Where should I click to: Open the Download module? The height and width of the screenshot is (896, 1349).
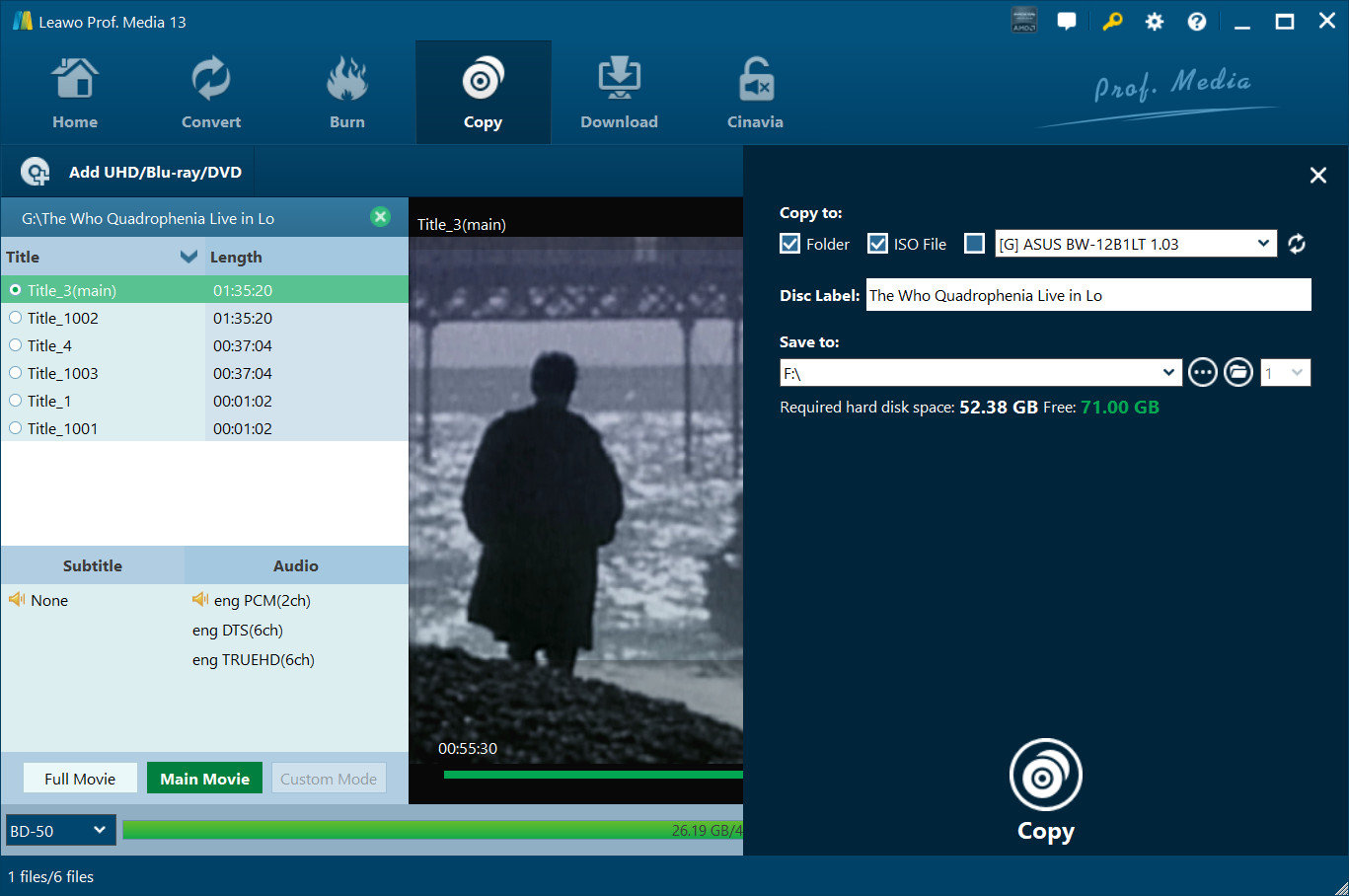pos(619,93)
